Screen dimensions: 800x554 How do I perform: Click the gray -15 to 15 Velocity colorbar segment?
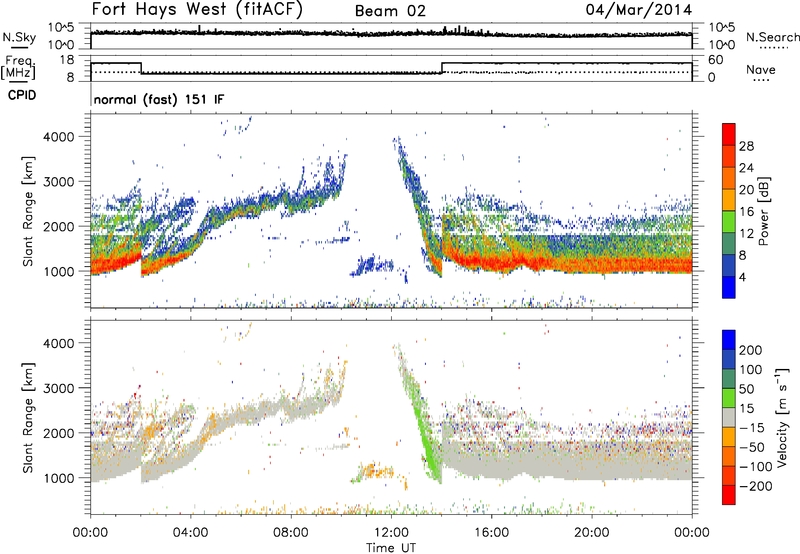(x=729, y=417)
